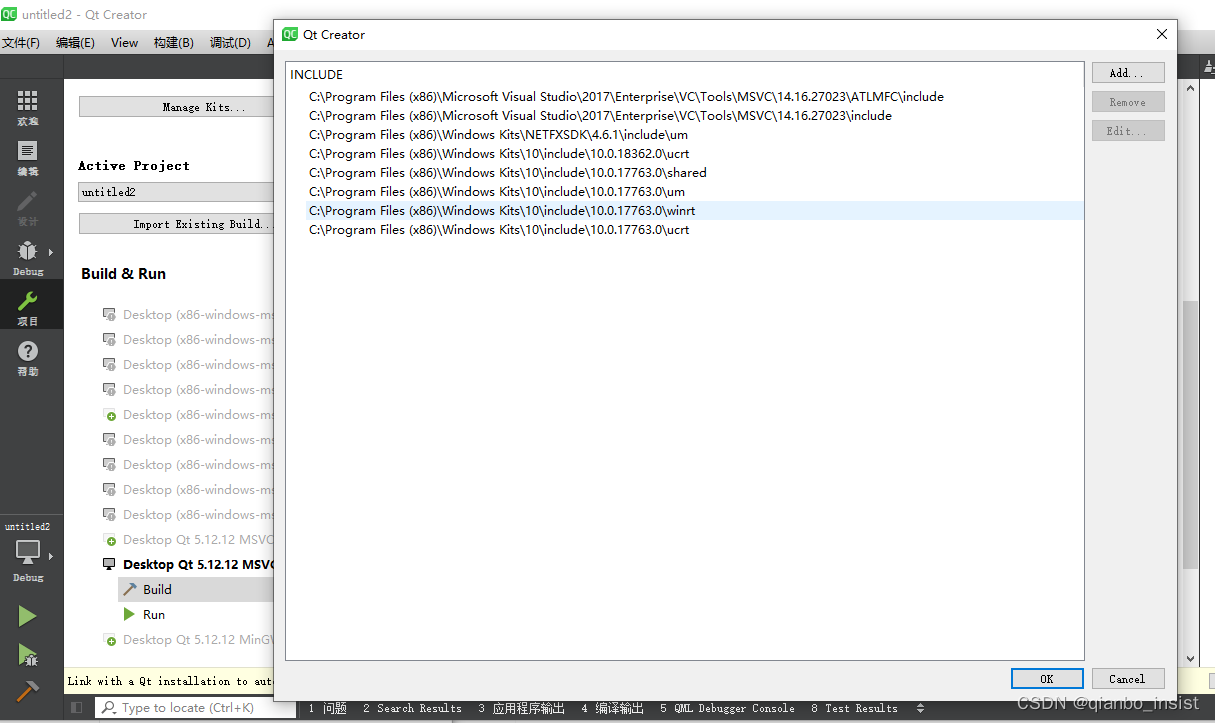The width and height of the screenshot is (1215, 723).
Task: Open the 调试(D) menu
Action: 230,43
